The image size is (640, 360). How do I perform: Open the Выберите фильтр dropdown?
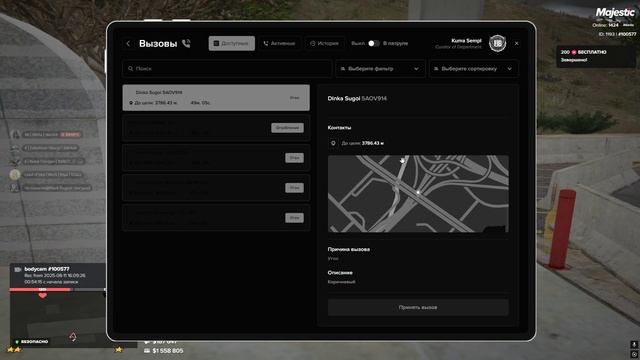(x=380, y=69)
